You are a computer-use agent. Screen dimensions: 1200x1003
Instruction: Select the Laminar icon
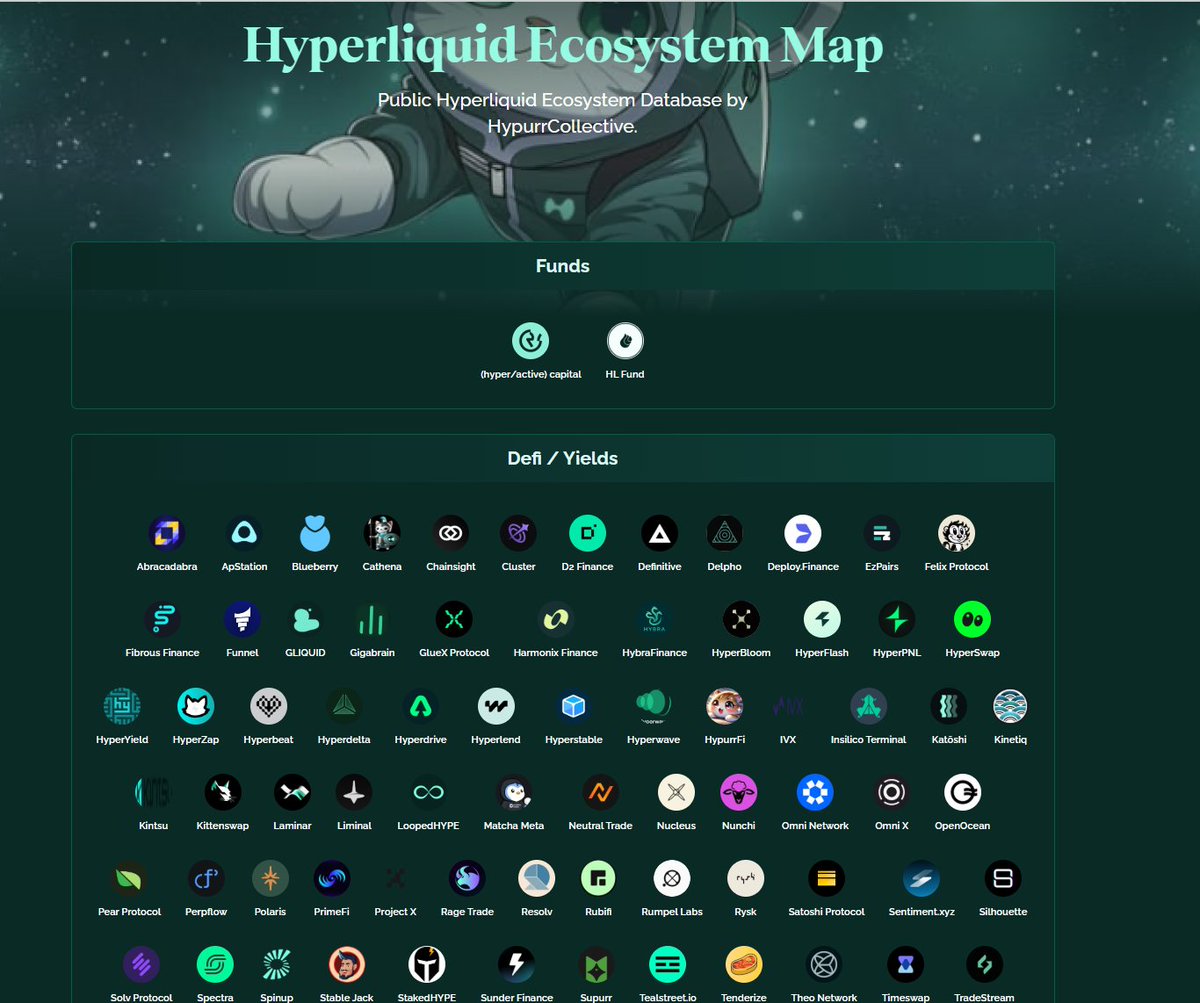coord(292,793)
